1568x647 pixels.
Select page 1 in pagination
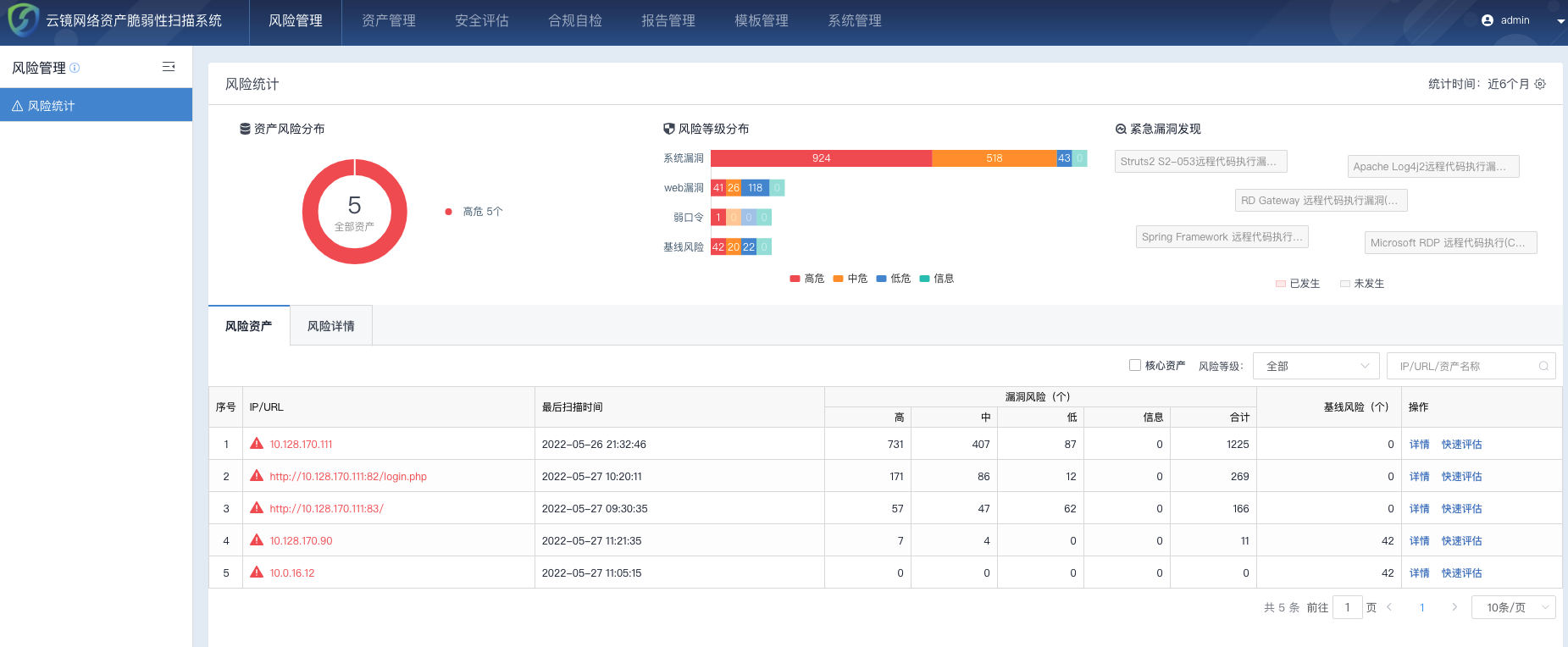tap(1422, 607)
